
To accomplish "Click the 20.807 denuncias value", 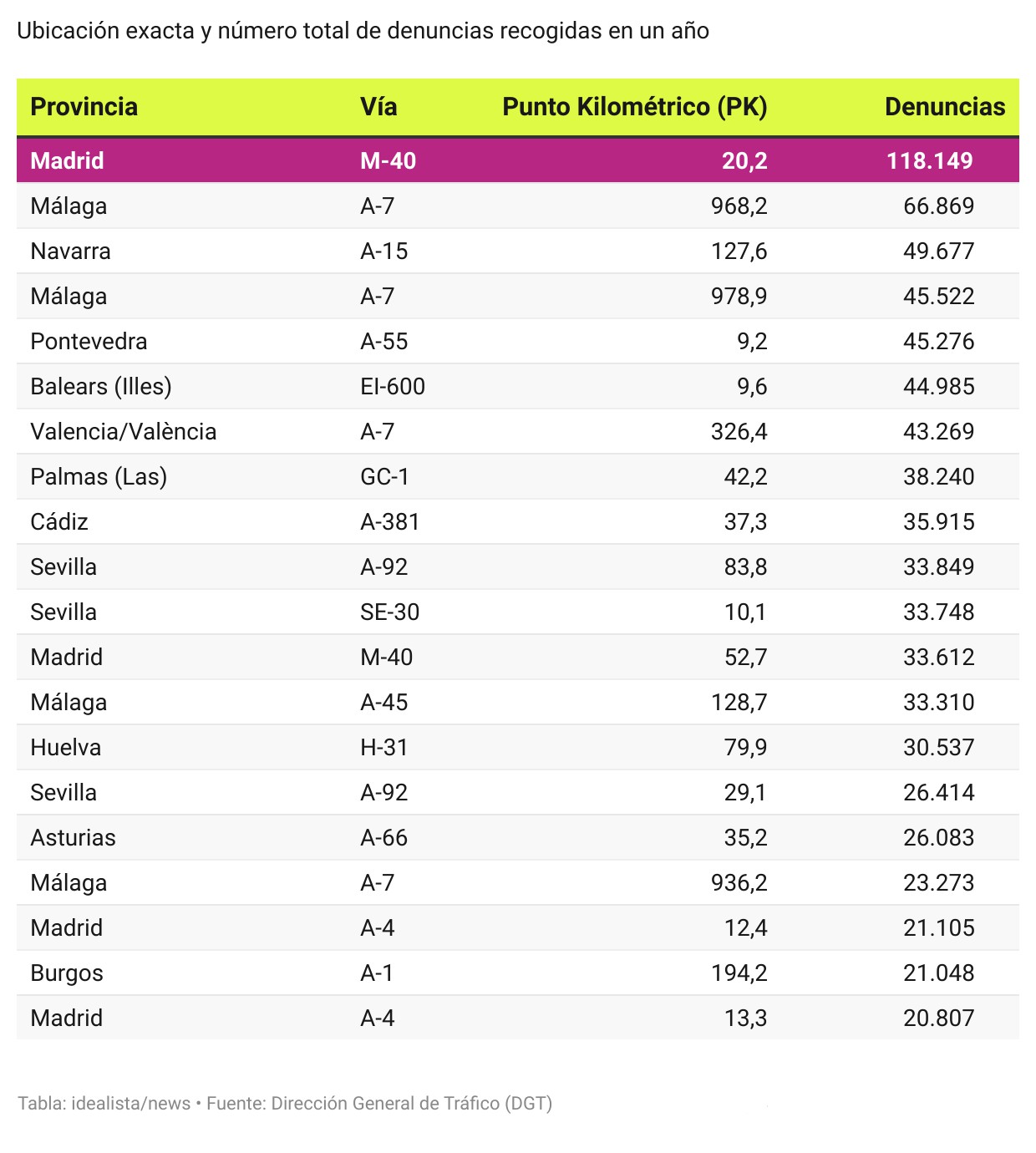I will pyautogui.click(x=939, y=1018).
